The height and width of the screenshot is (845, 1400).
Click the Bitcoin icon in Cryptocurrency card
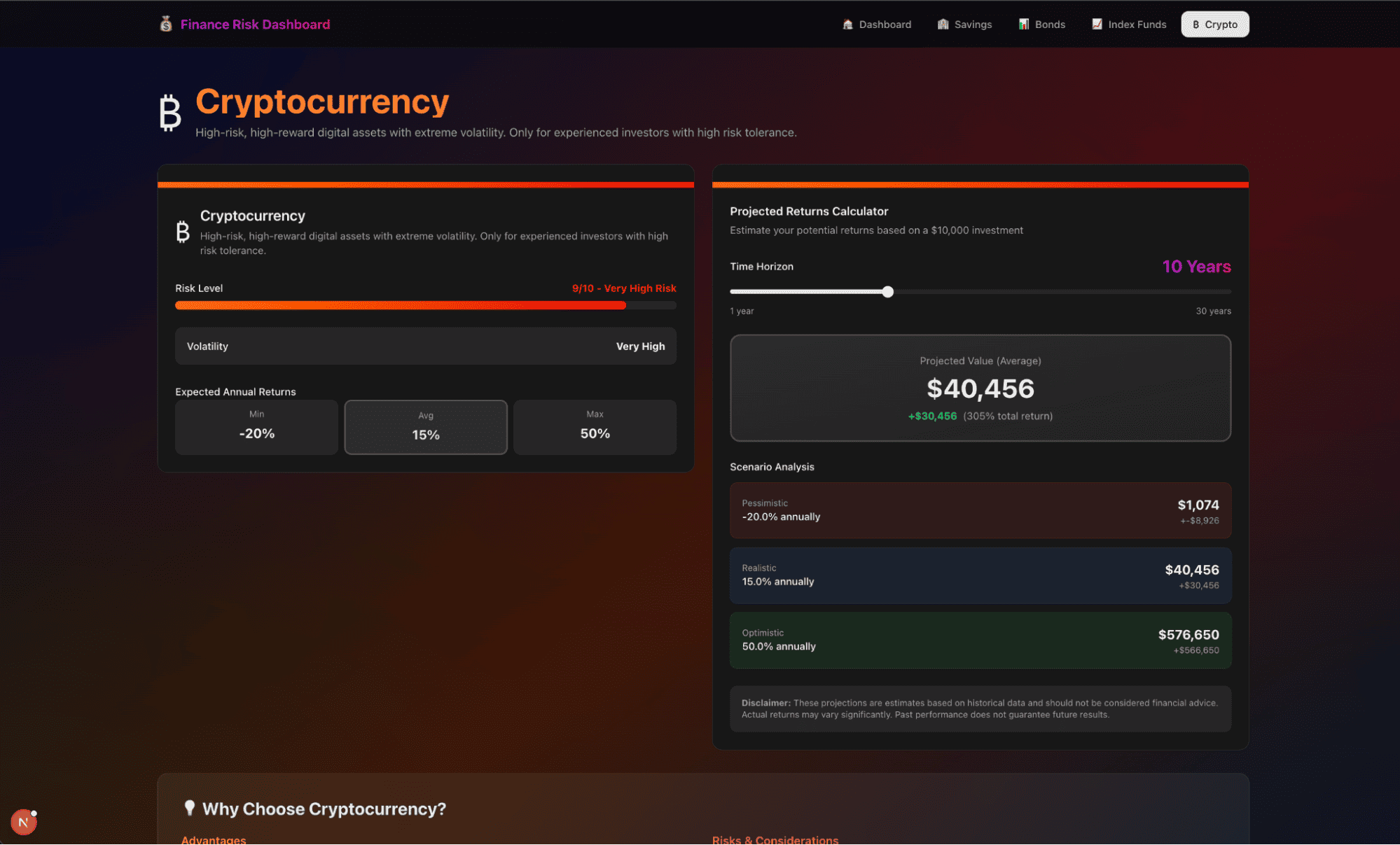tap(183, 232)
